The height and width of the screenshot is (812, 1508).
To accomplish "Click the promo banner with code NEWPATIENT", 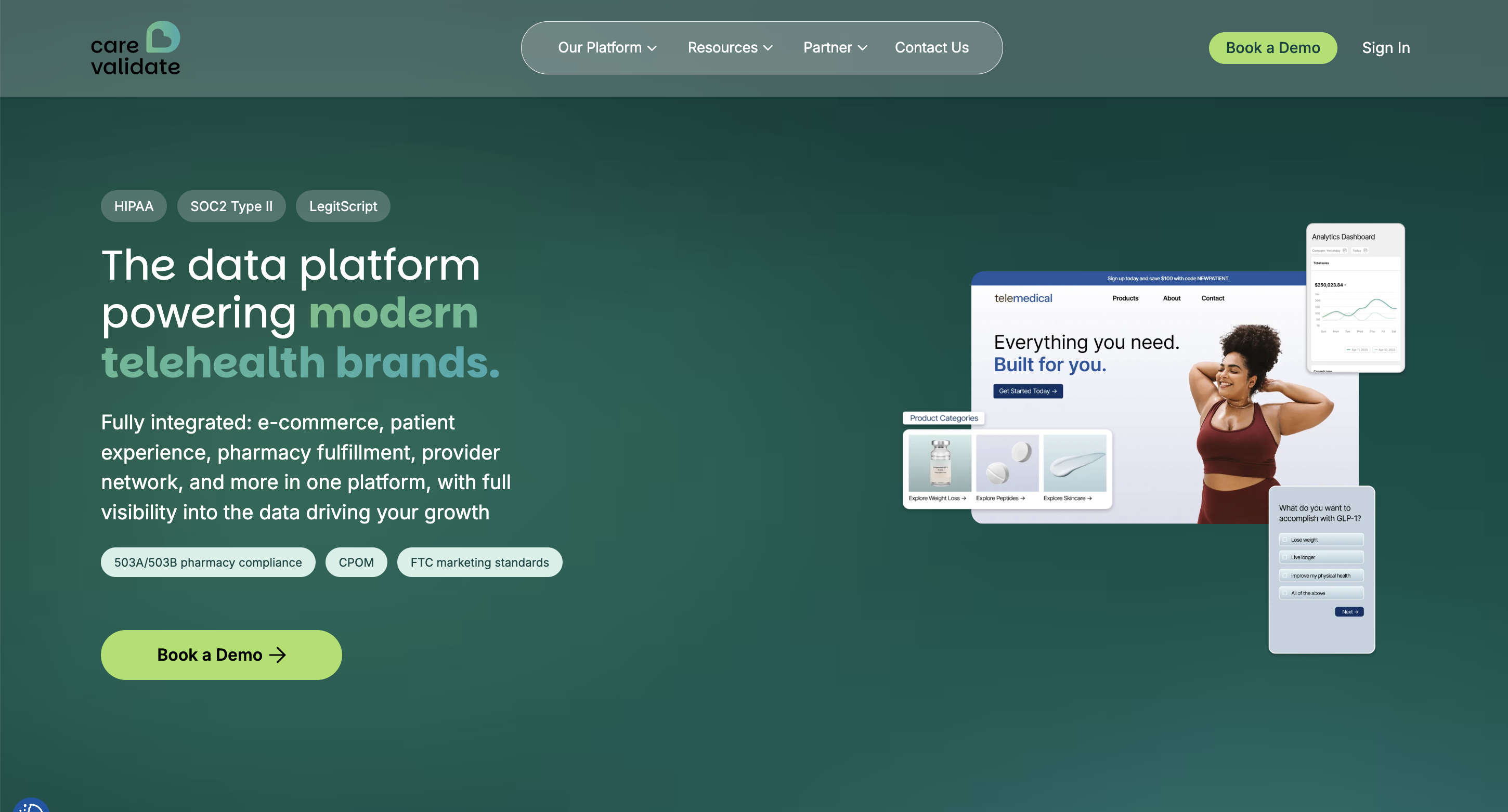I will pos(1167,279).
